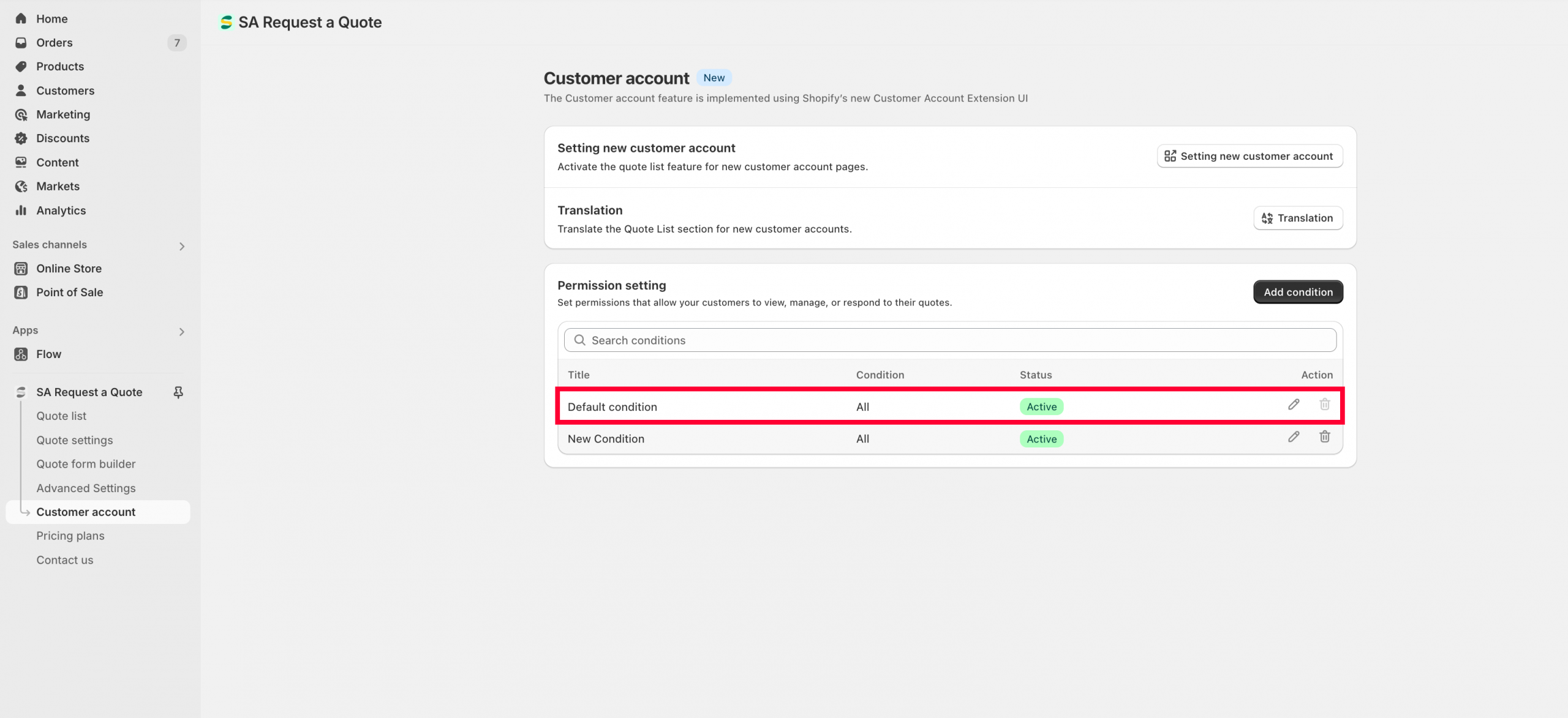Click the Markets globe icon

21,186
